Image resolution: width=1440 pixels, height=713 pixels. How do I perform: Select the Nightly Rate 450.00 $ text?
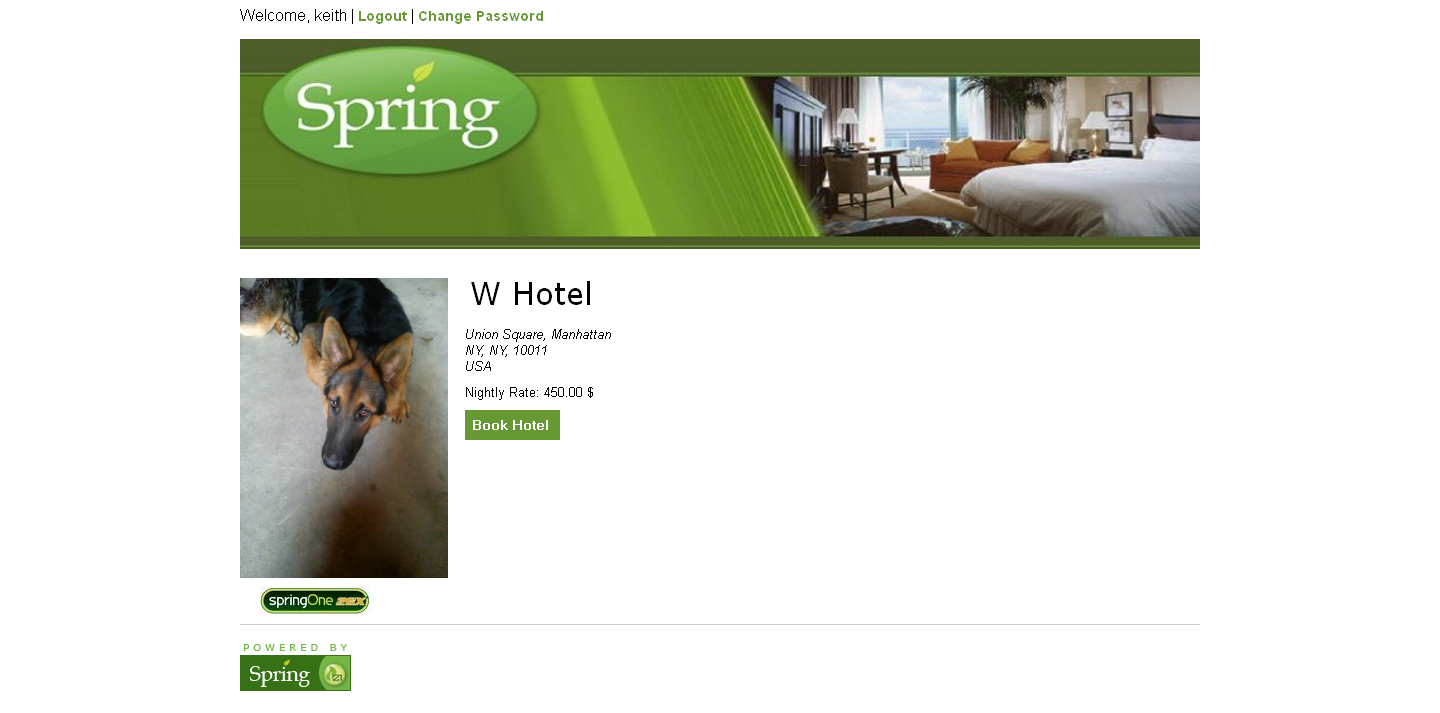(529, 393)
